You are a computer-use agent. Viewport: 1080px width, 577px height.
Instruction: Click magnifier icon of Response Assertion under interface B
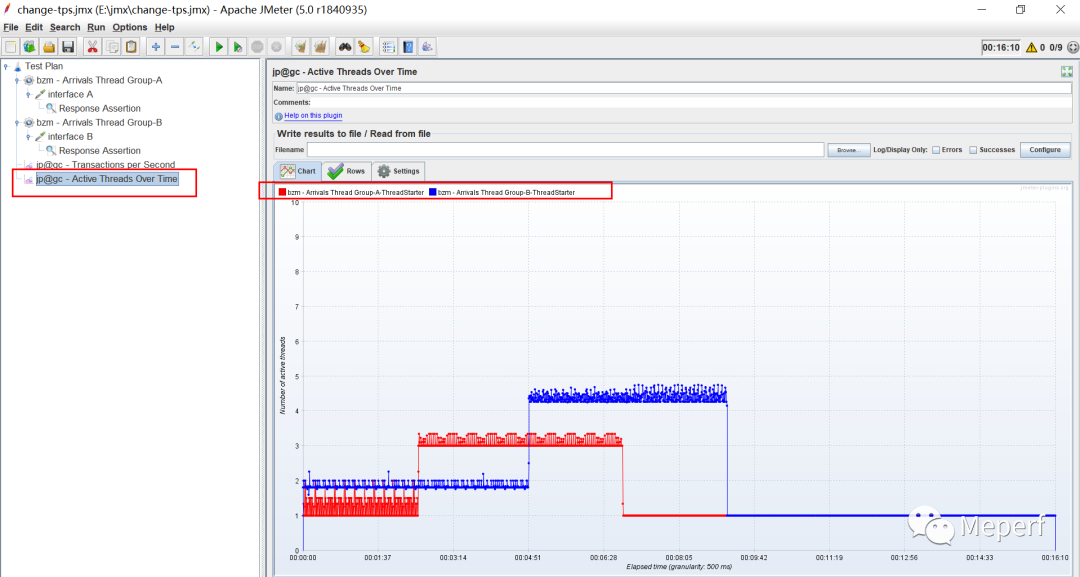51,151
